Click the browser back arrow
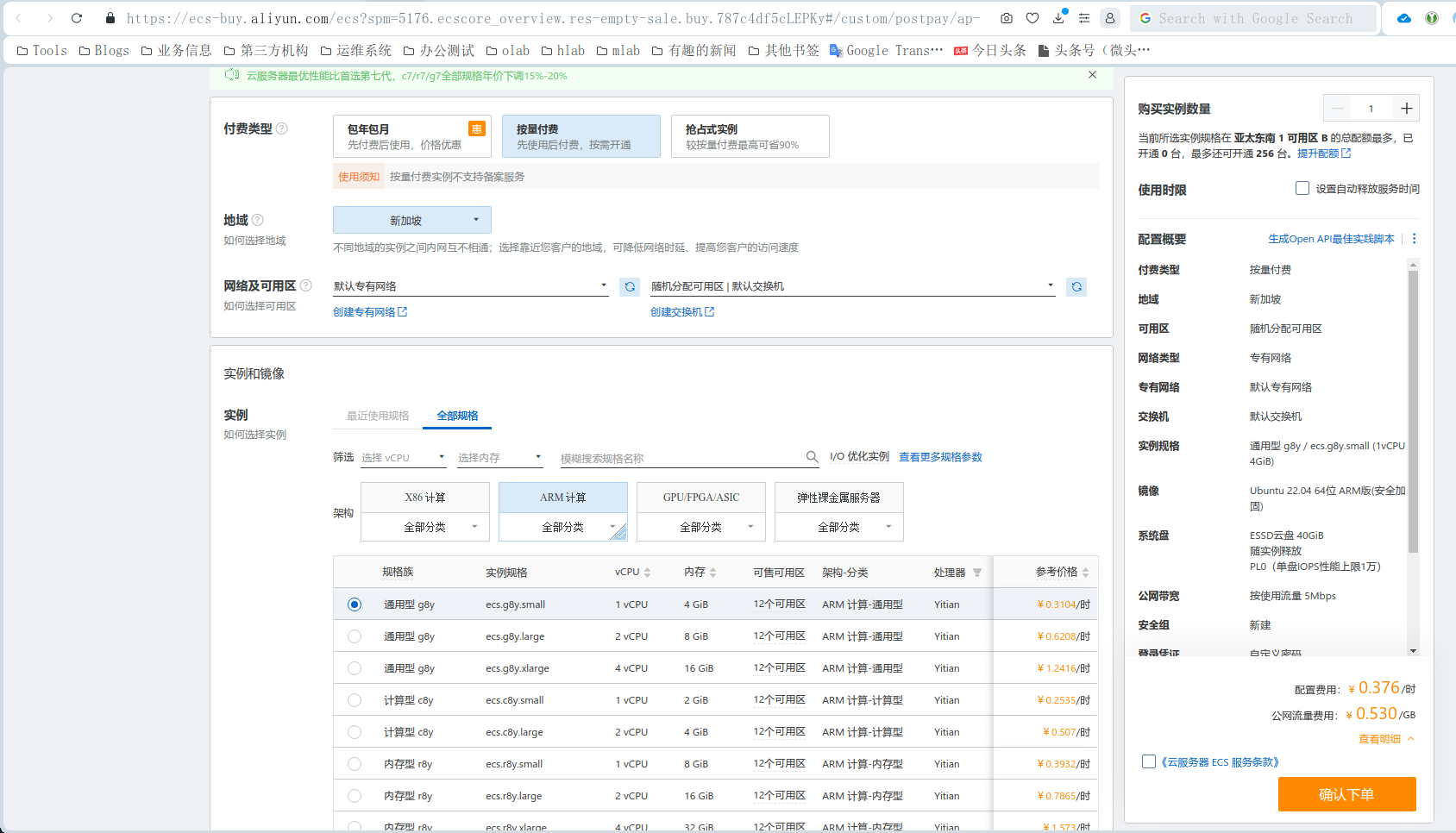The width and height of the screenshot is (1456, 833). (x=18, y=18)
